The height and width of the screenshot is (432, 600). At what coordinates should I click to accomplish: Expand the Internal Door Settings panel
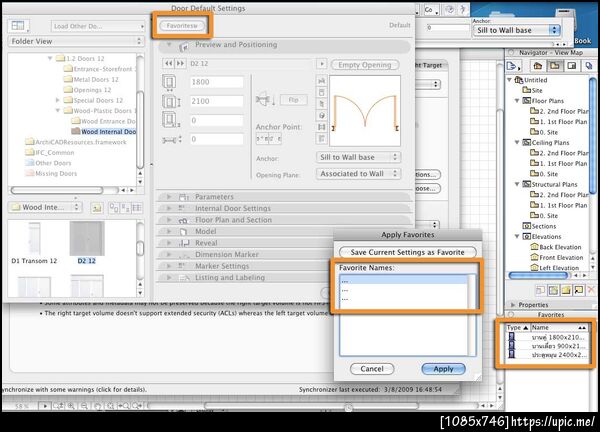169,208
